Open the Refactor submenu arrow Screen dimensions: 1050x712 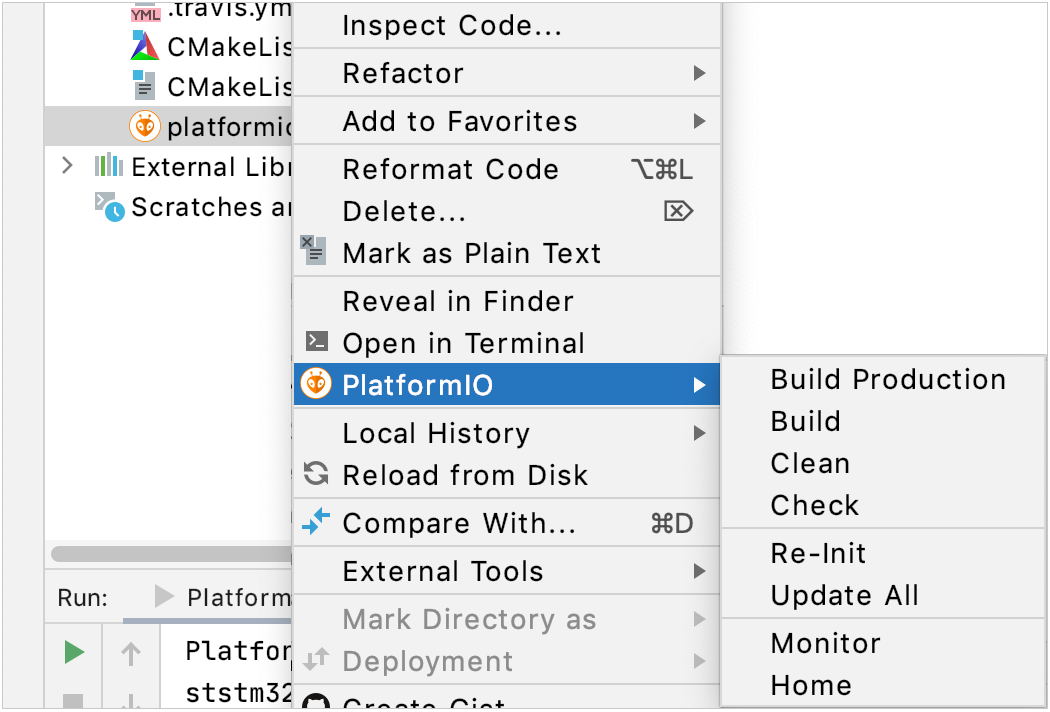699,73
